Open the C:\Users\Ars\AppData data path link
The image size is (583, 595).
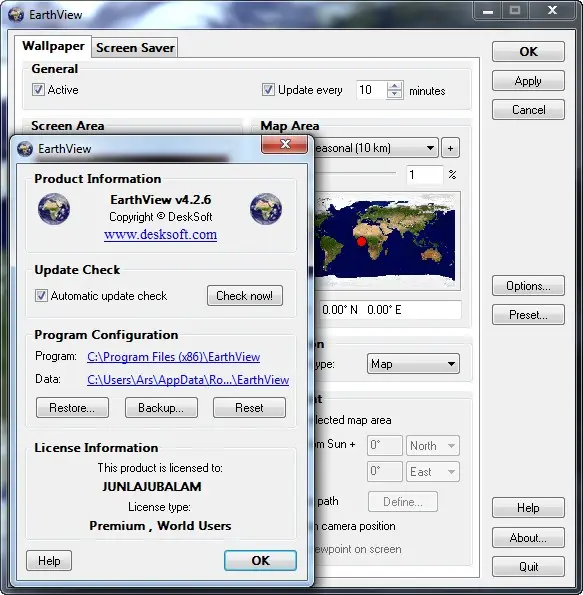pyautogui.click(x=188, y=380)
